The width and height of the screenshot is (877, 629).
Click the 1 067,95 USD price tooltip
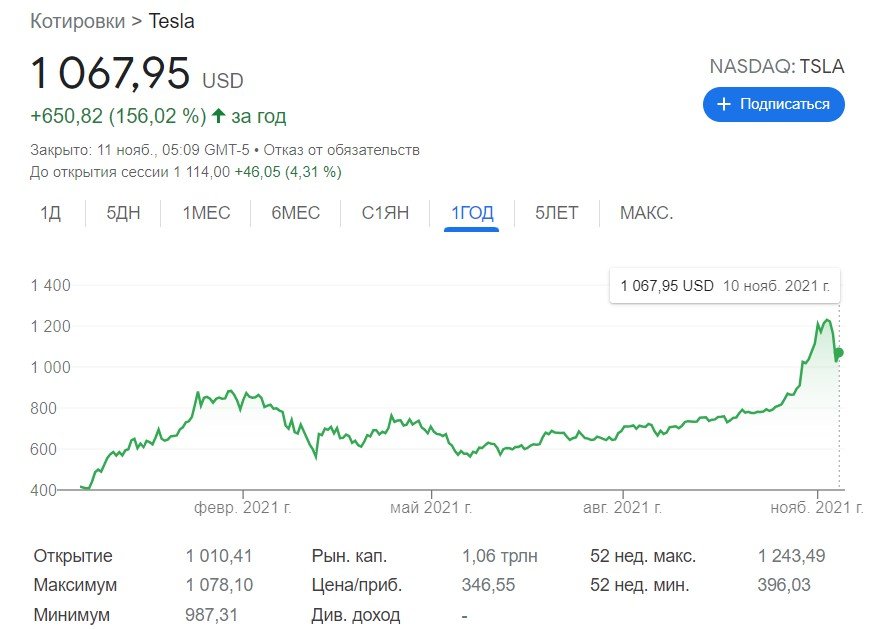pyautogui.click(x=725, y=286)
